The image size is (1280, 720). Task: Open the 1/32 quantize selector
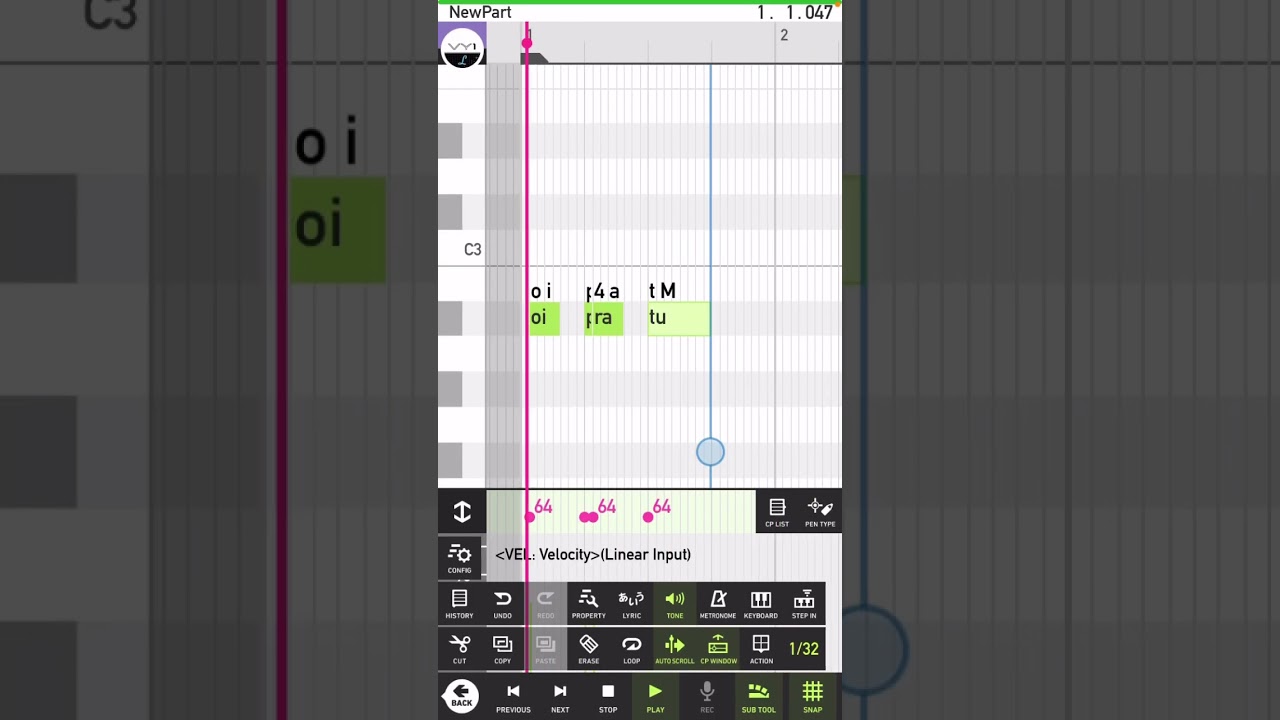point(804,649)
